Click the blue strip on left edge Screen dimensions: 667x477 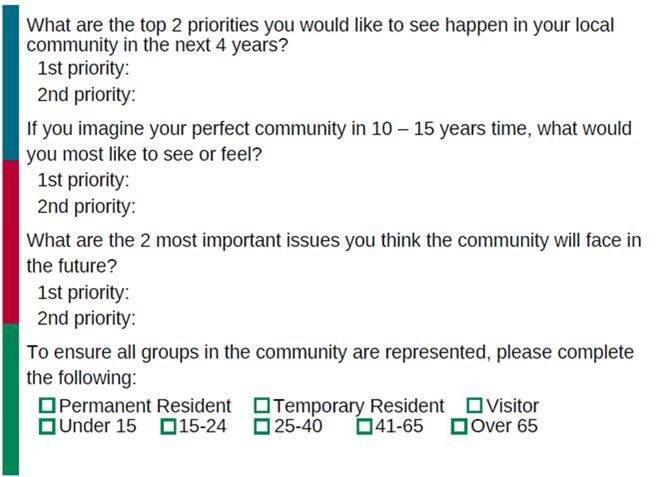click(x=10, y=80)
